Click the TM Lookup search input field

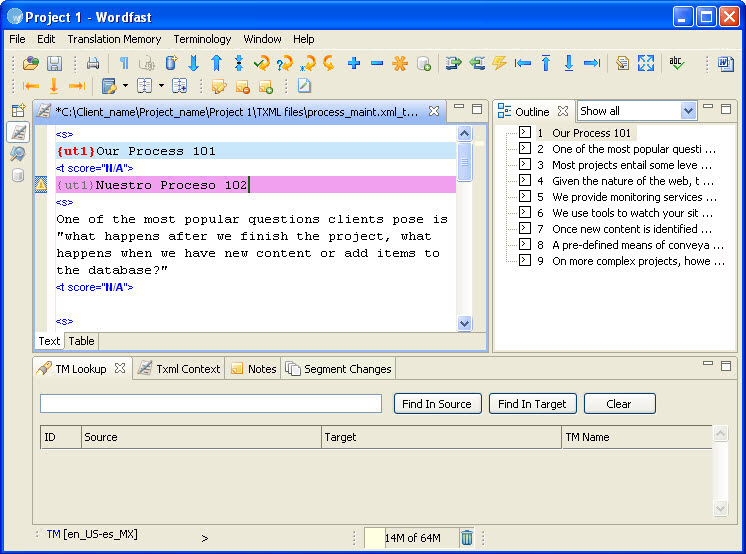(211, 404)
